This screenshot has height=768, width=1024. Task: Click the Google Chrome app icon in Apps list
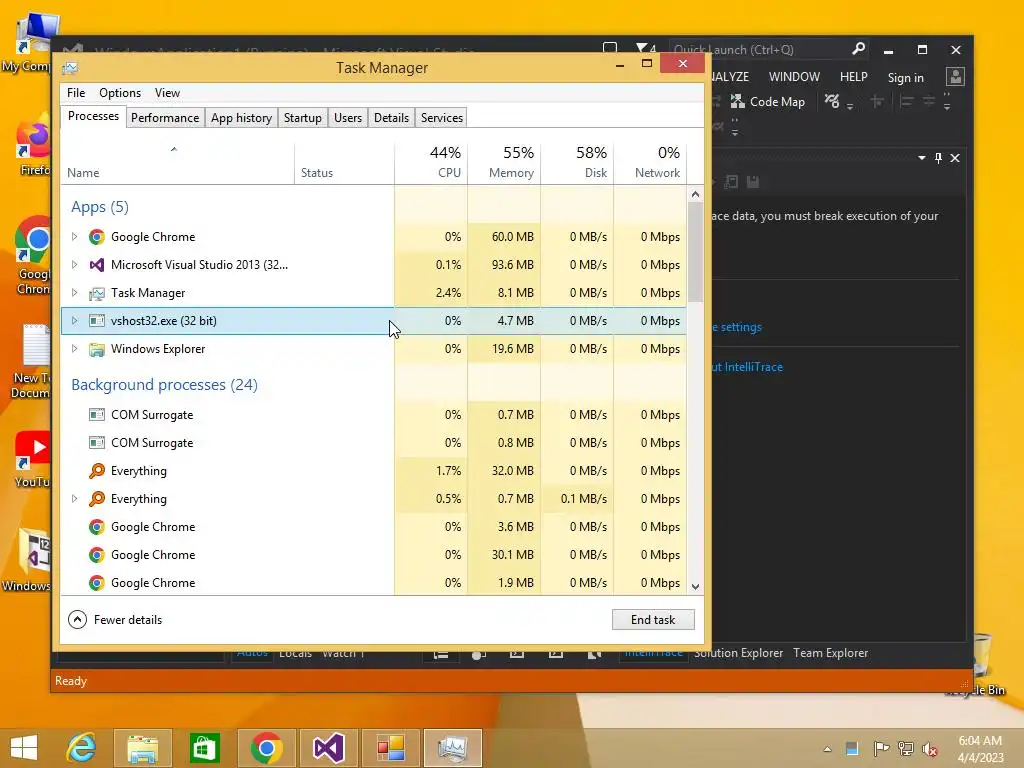click(x=97, y=237)
